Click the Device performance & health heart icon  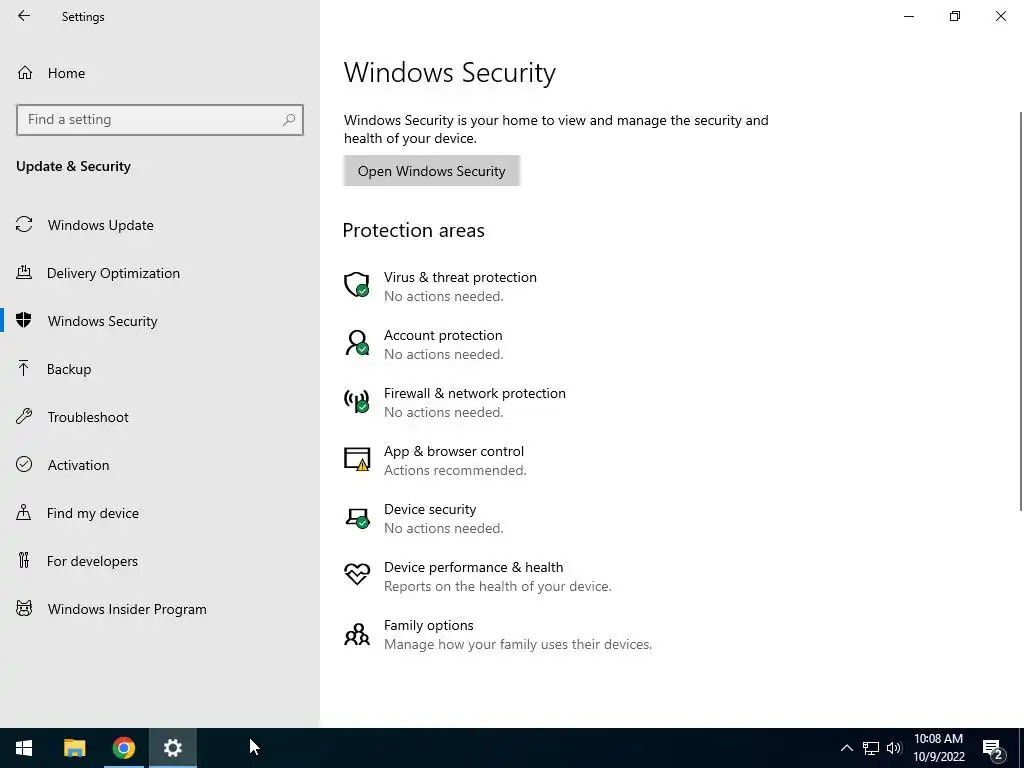tap(357, 575)
